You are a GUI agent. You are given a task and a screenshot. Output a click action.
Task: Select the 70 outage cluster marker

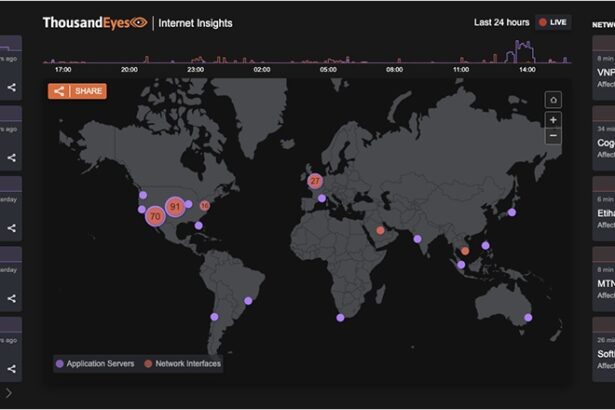(x=154, y=216)
